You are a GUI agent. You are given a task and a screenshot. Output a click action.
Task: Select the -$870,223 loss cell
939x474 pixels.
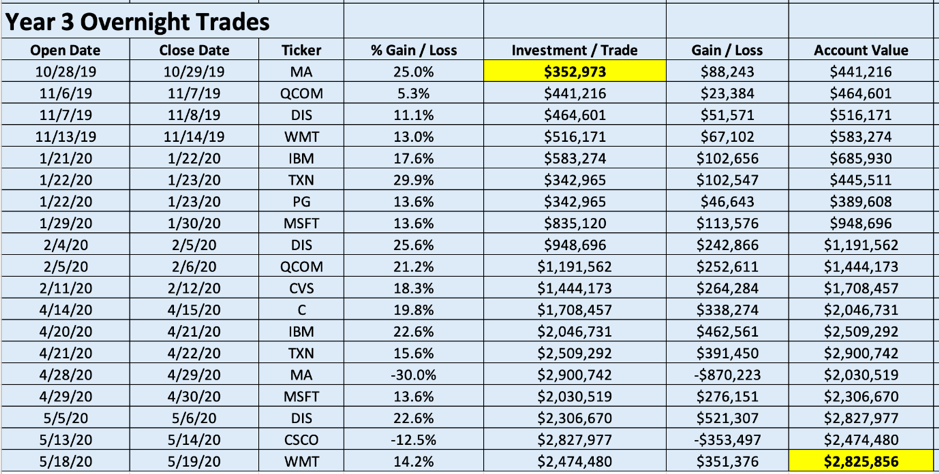tap(727, 376)
